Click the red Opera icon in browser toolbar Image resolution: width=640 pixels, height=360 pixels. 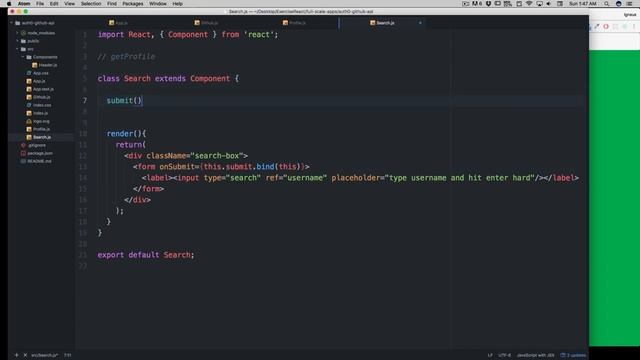coord(606,27)
